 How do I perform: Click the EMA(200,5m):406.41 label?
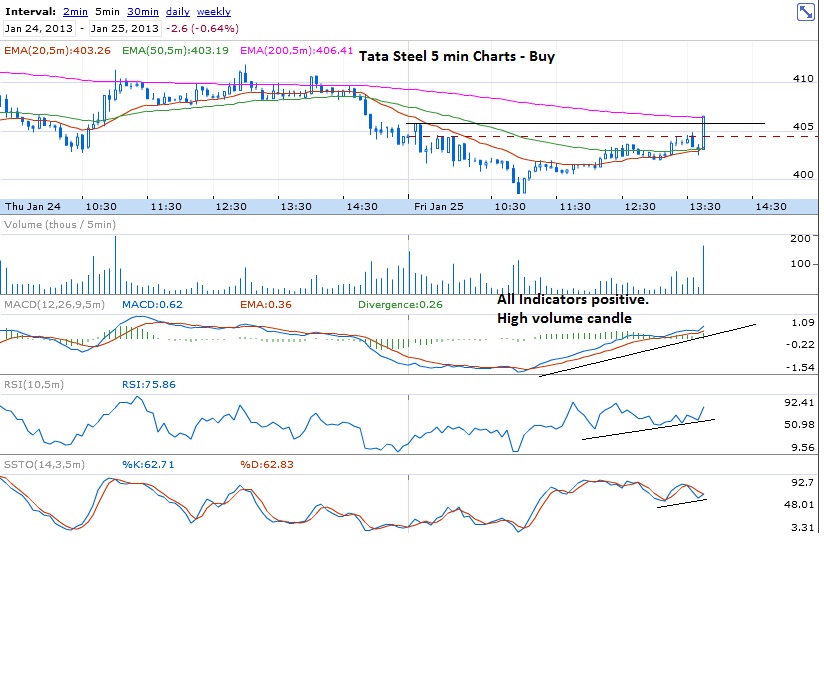(296, 50)
